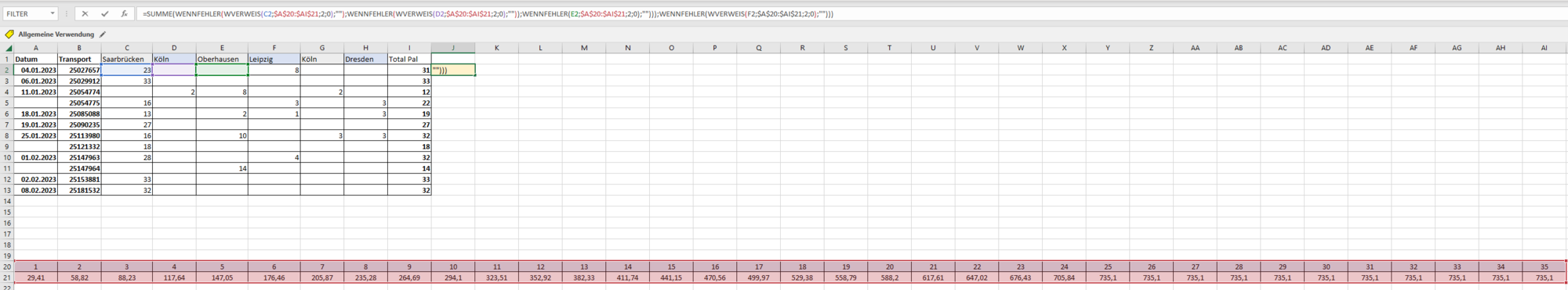This screenshot has width=1568, height=290.
Task: Select all cells with the corner triangle
Action: [8, 48]
